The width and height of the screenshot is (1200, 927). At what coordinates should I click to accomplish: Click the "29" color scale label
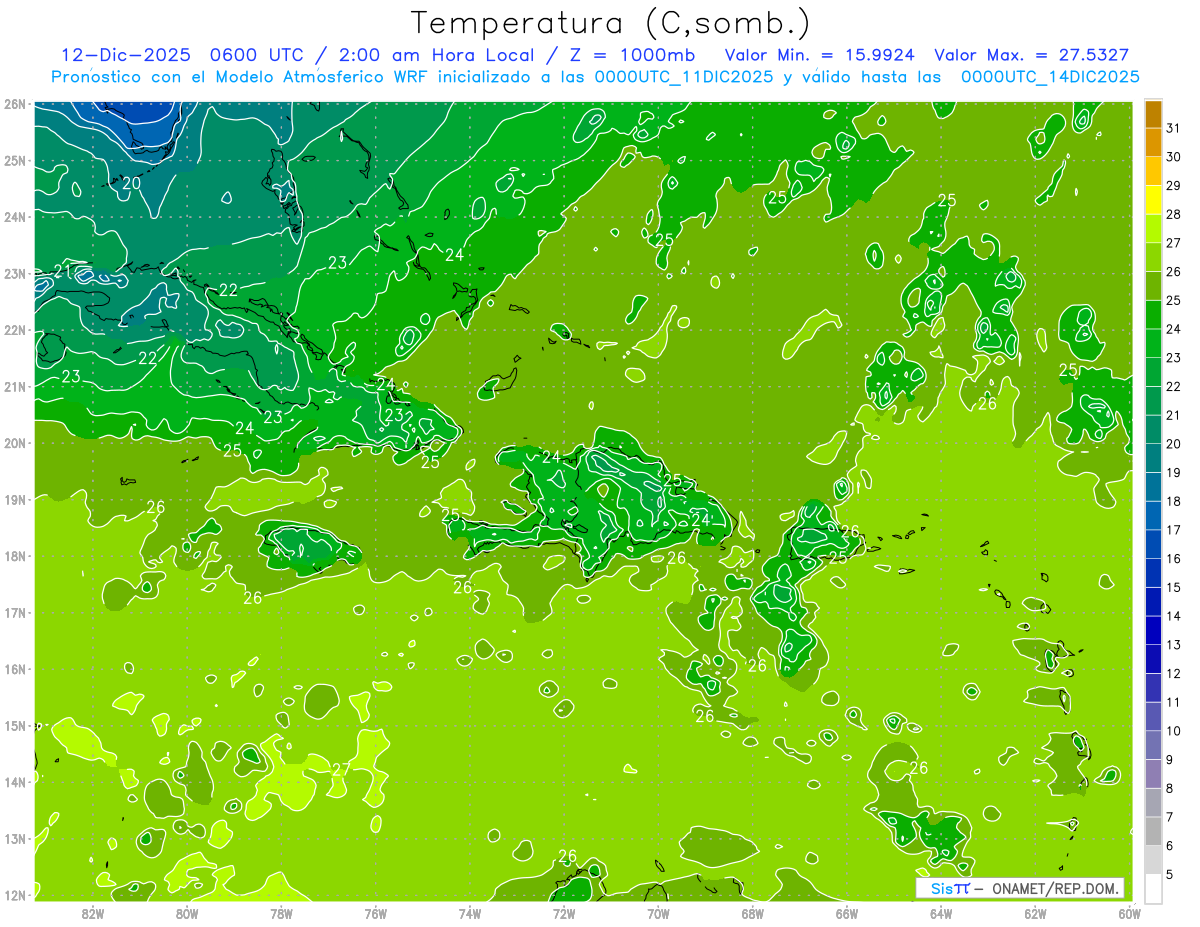point(1173,186)
